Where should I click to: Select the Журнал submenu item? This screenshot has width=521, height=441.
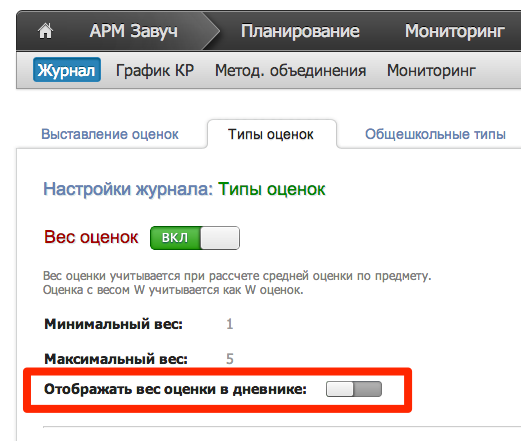click(67, 70)
